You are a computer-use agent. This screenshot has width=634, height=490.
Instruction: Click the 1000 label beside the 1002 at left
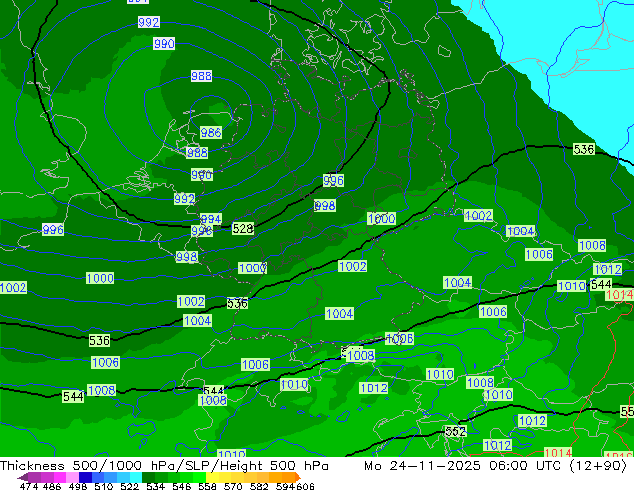100,278
